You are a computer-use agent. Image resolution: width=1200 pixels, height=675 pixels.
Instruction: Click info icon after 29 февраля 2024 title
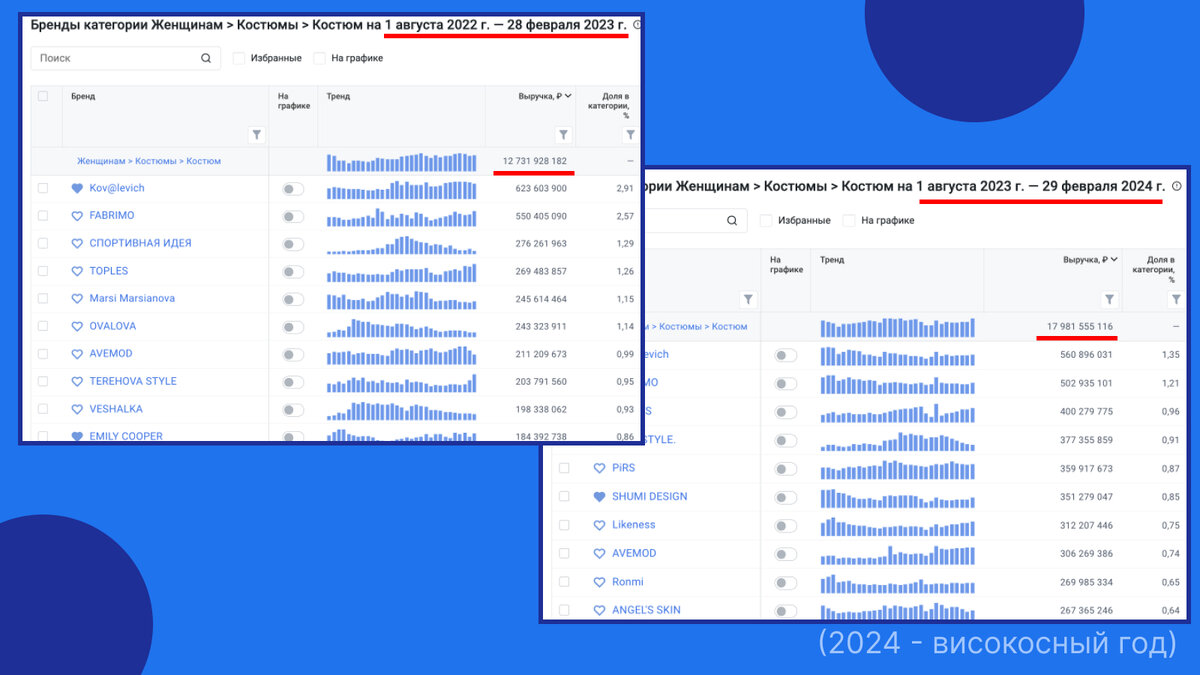pos(1176,186)
